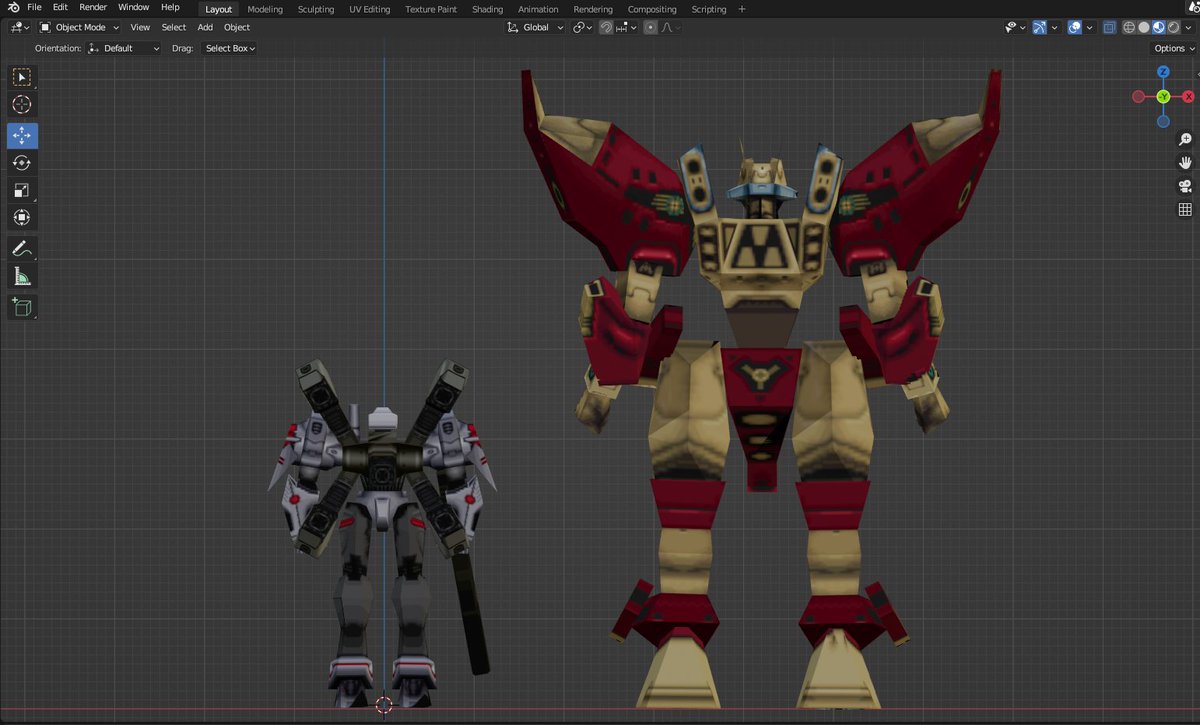
Task: Open the Drag Select Box dropdown
Action: [230, 48]
